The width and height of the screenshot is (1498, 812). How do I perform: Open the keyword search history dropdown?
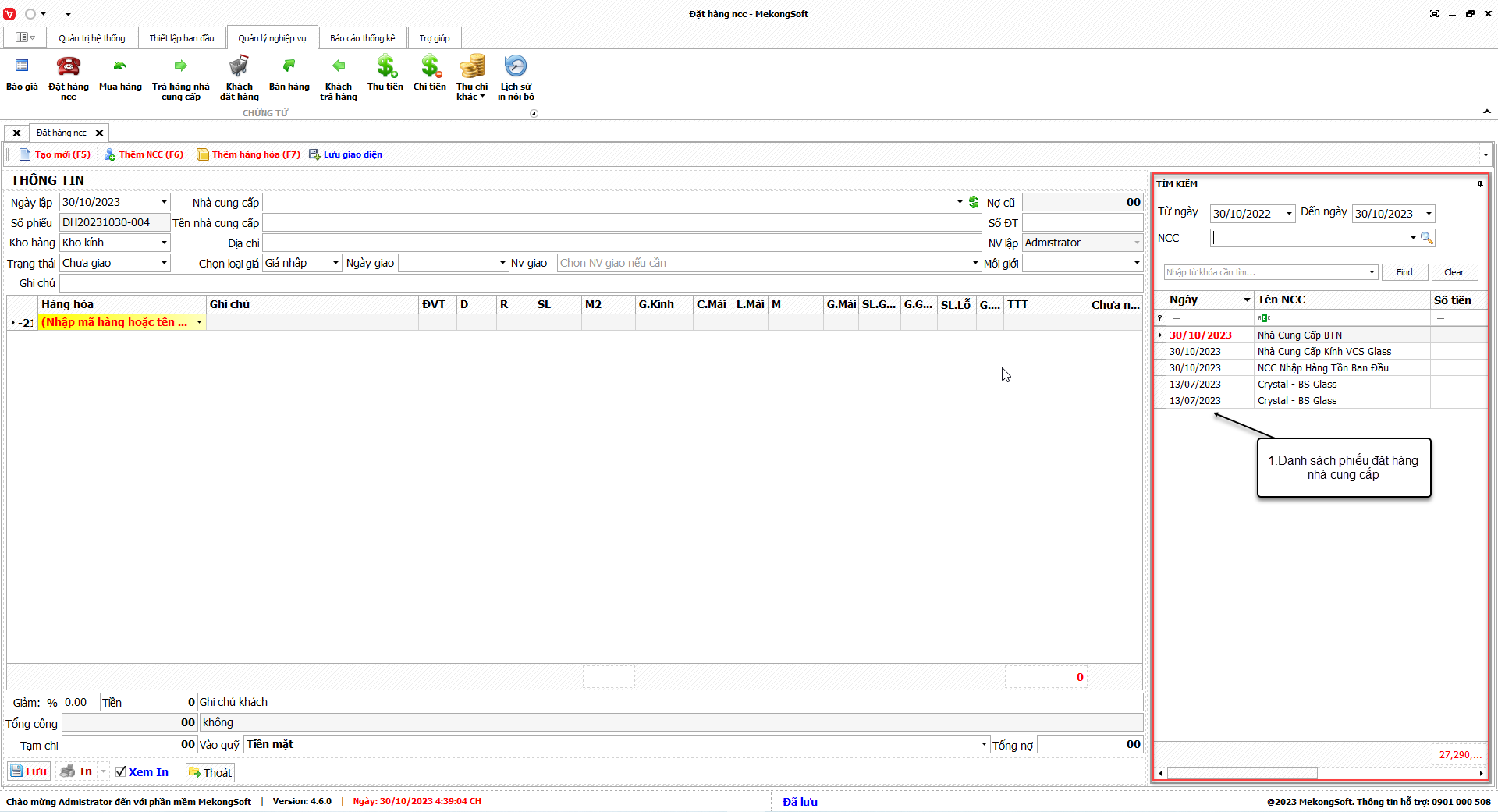1372,272
